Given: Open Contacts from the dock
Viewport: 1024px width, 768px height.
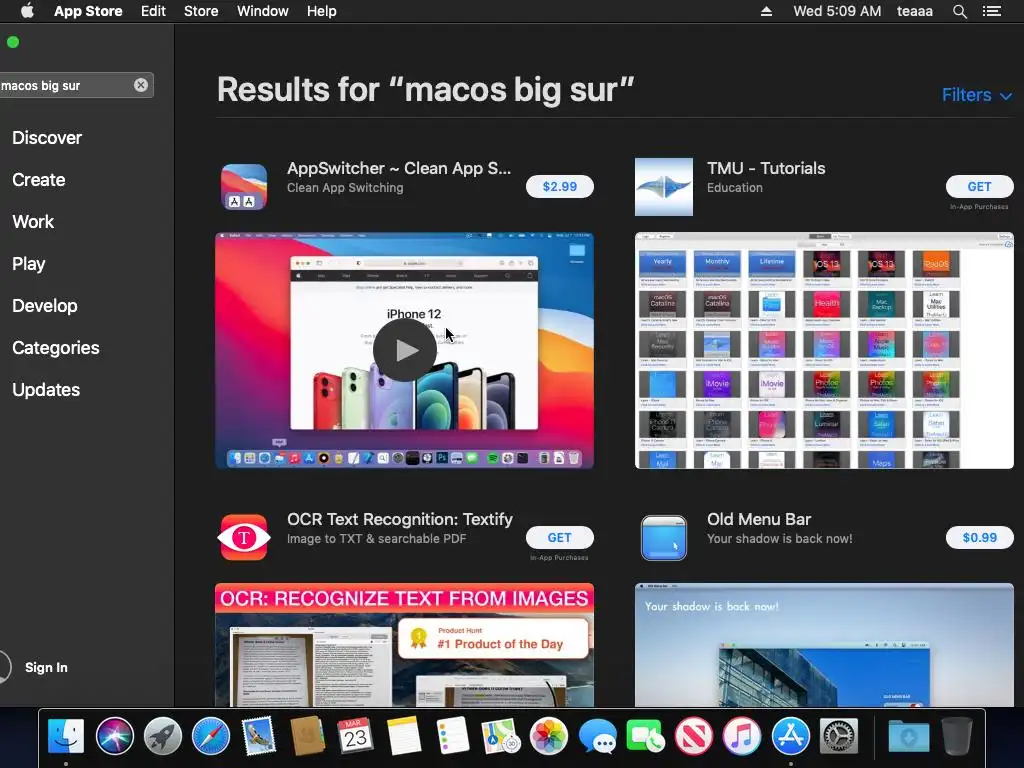Looking at the screenshot, I should (307, 736).
